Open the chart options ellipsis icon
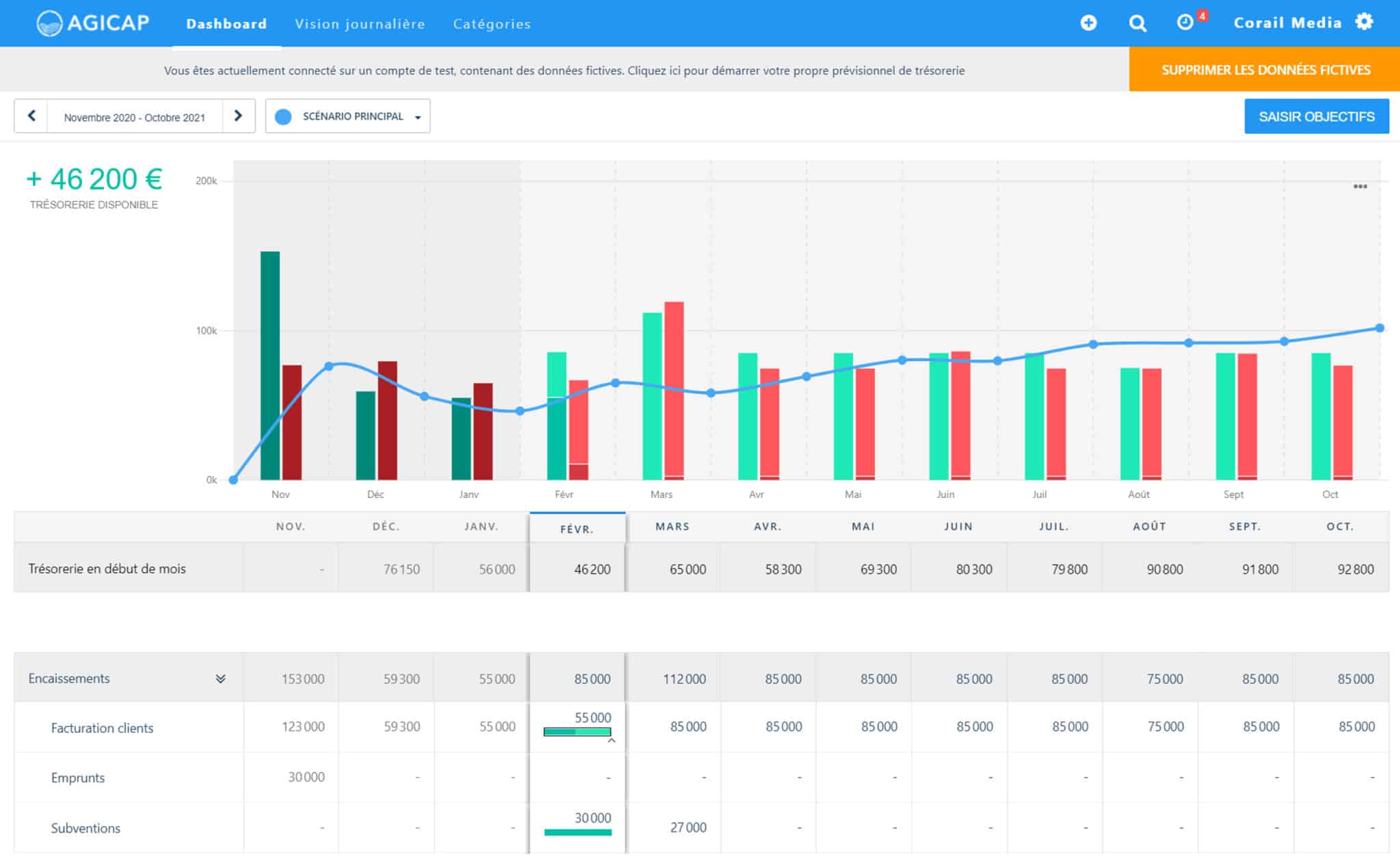 (x=1360, y=186)
